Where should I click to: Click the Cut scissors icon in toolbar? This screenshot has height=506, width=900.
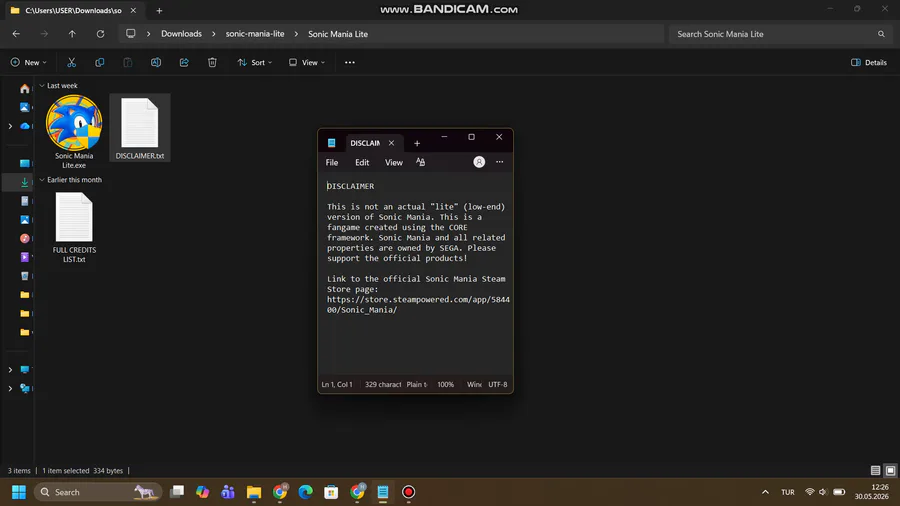(71, 62)
